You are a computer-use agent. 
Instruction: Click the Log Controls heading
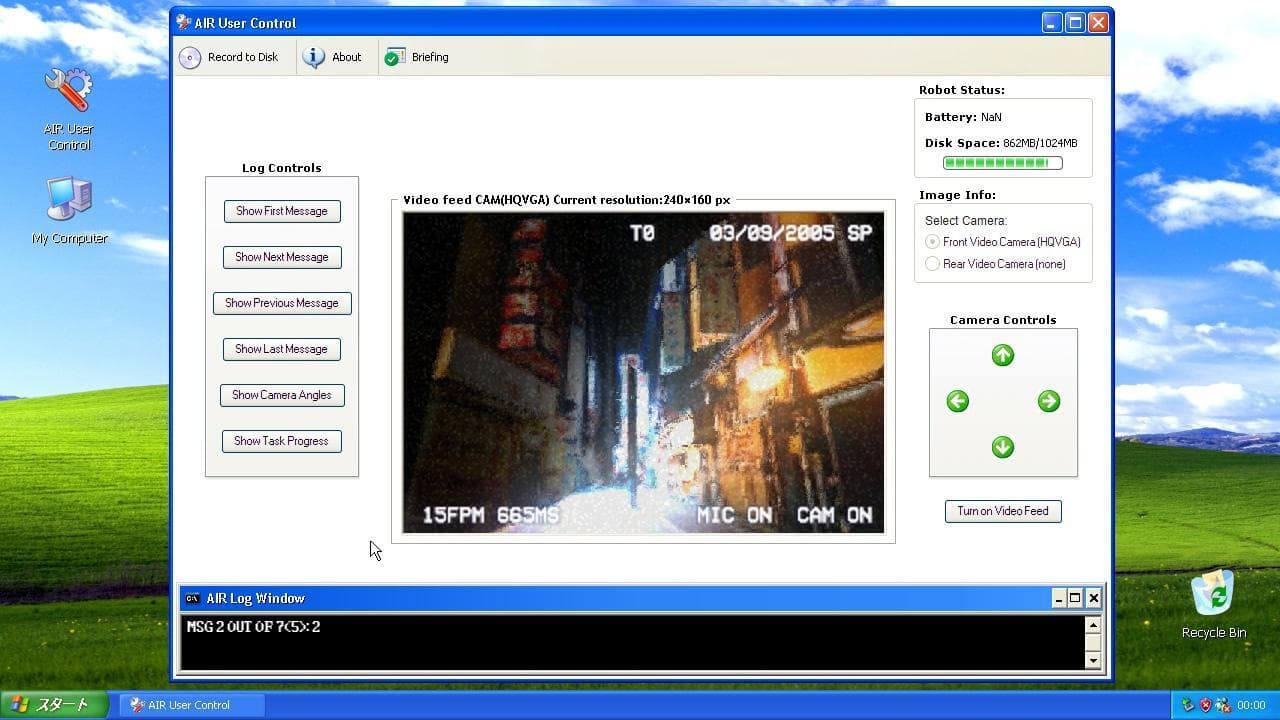[x=282, y=168]
